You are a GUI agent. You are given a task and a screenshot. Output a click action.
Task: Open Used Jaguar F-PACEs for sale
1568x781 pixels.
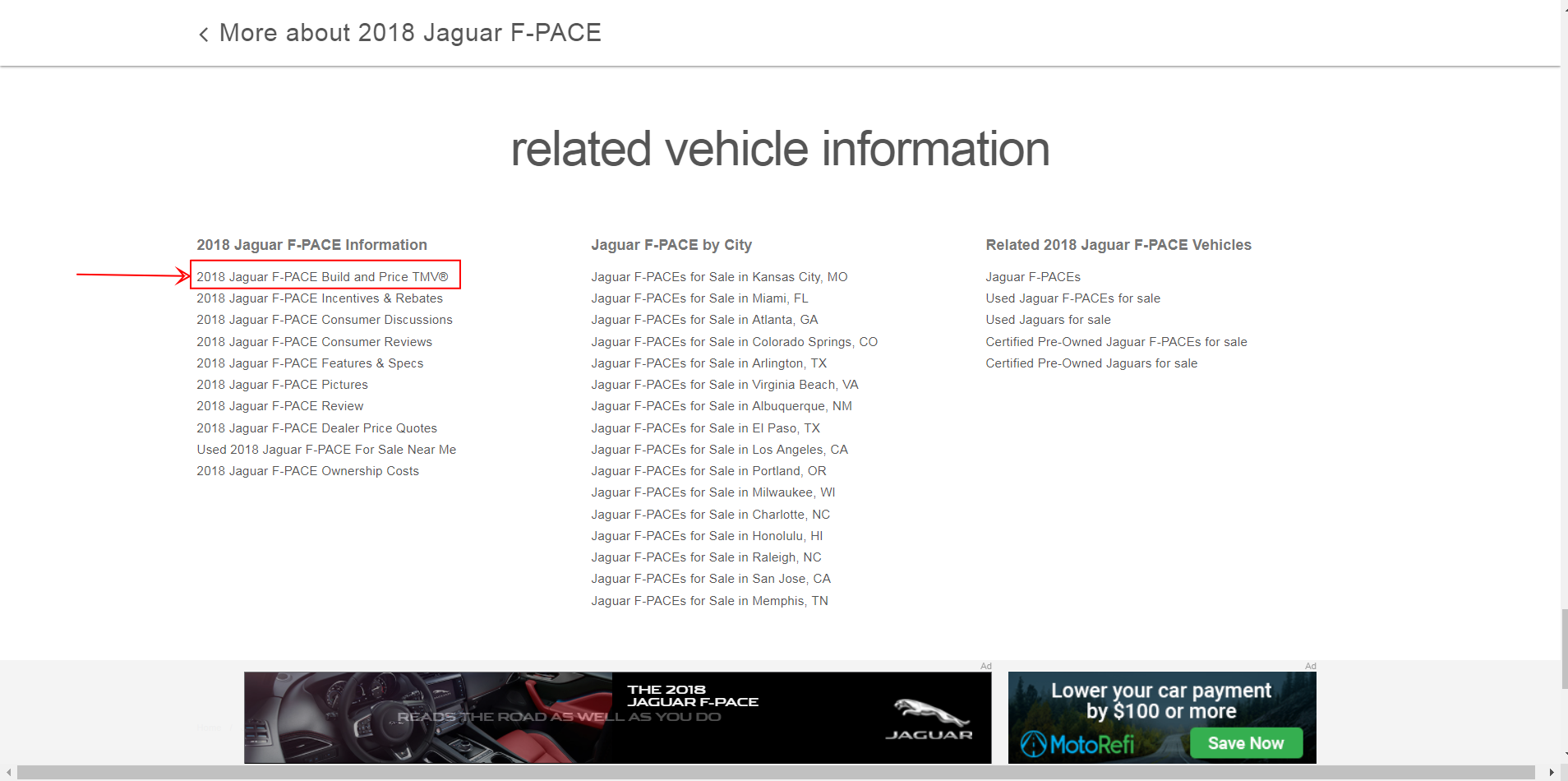click(x=1072, y=298)
